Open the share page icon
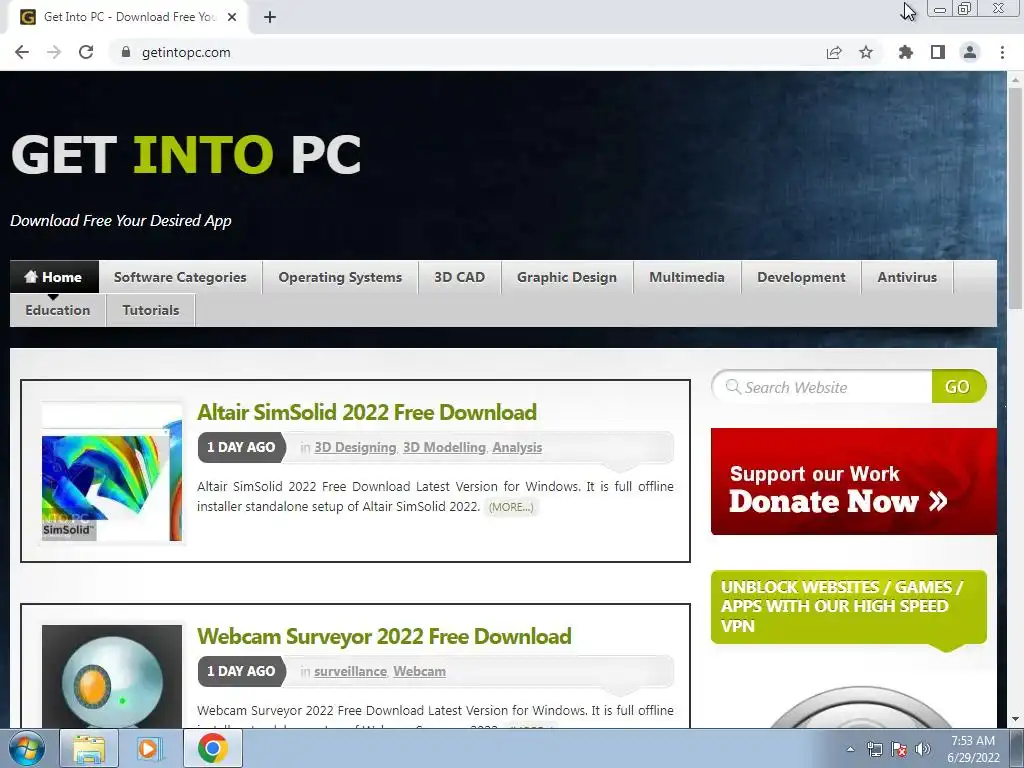 (834, 52)
